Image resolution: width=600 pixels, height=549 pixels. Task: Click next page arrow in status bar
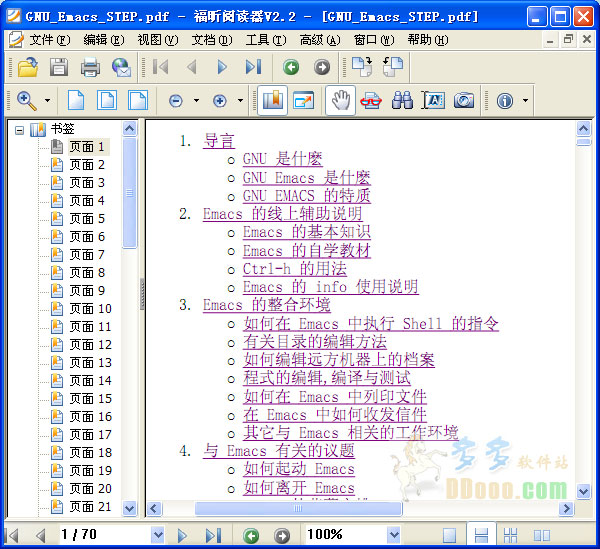(x=182, y=535)
